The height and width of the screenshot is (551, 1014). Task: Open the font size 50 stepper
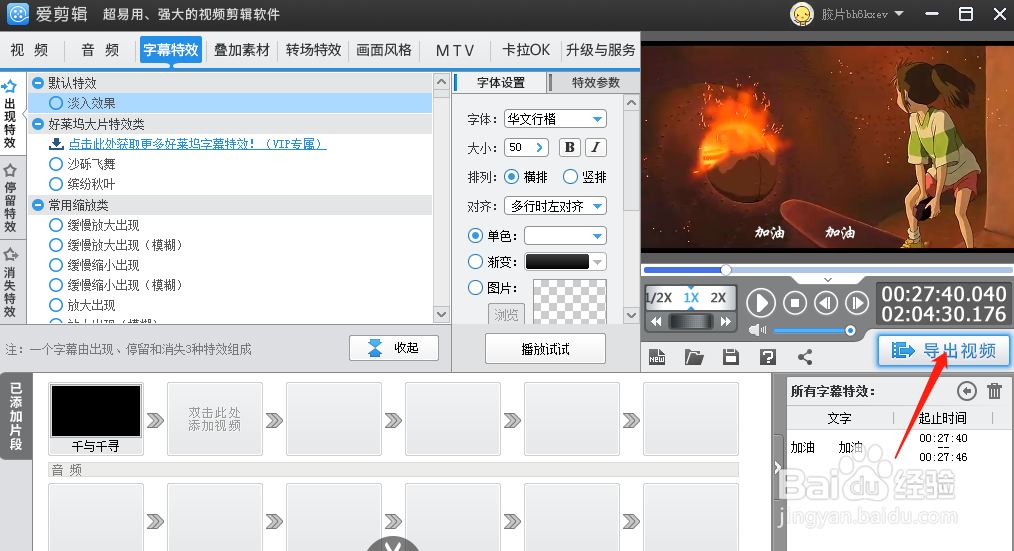[x=539, y=147]
